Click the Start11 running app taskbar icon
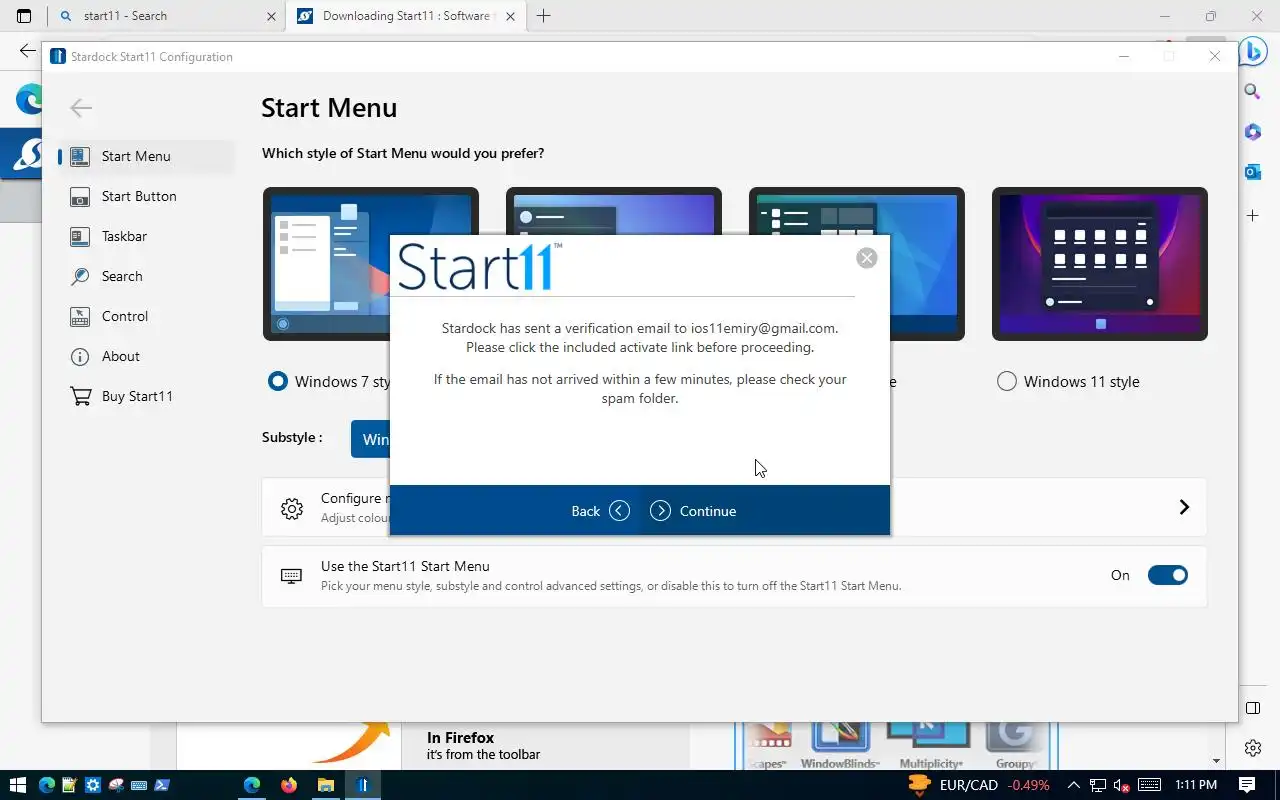This screenshot has height=800, width=1280. 363,785
